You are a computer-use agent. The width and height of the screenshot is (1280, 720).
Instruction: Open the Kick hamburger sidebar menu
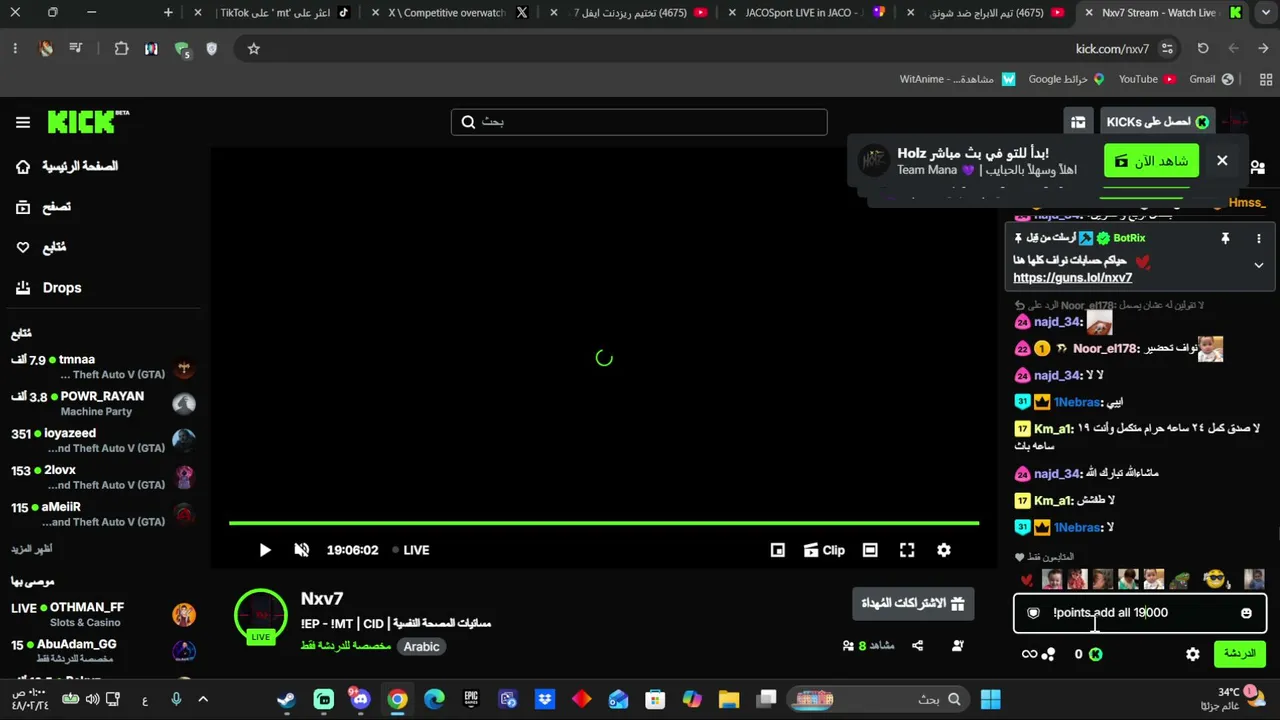[23, 122]
